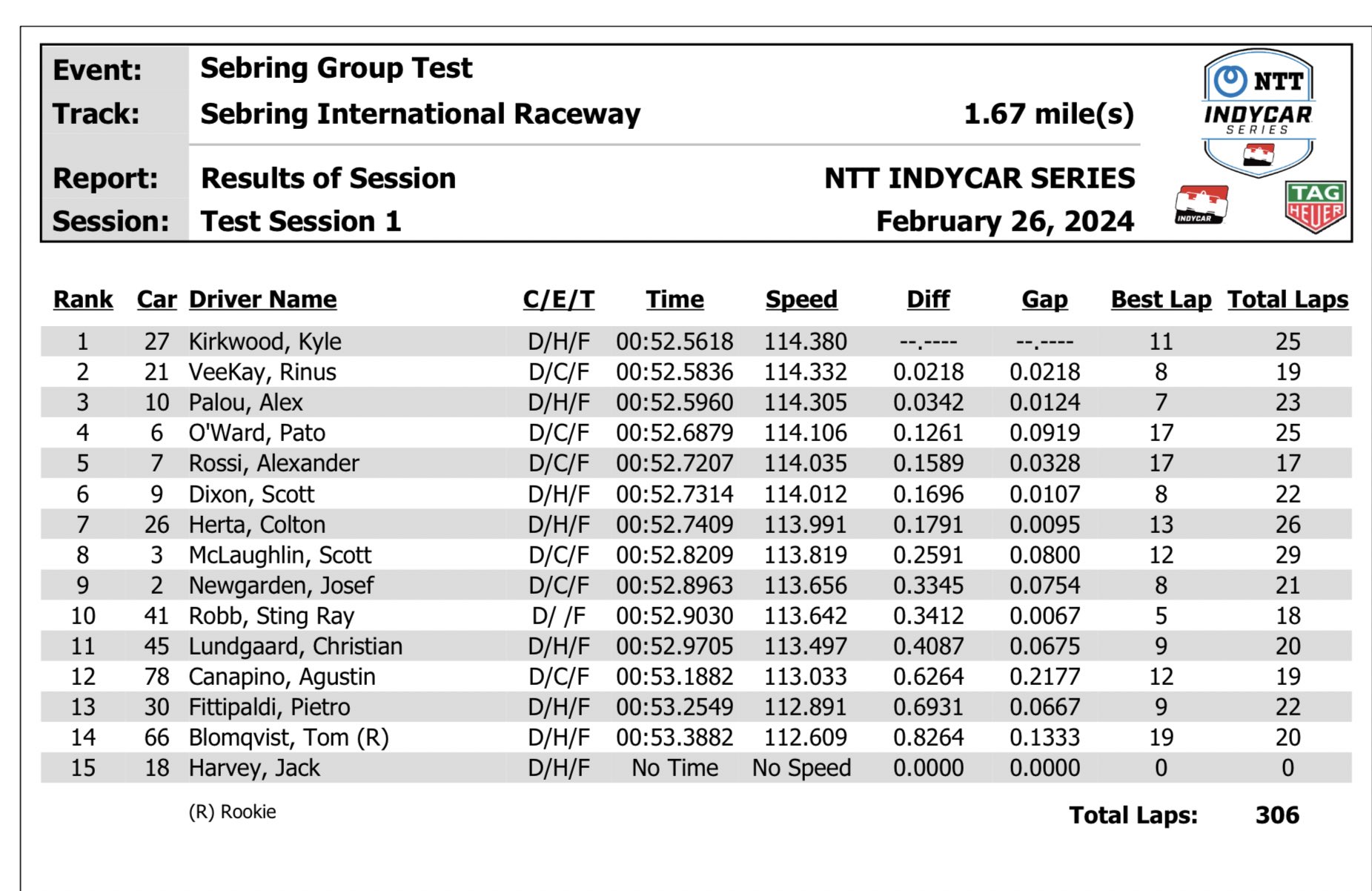
Task: Click on VeeKay, Rinus driver name
Action: [262, 372]
